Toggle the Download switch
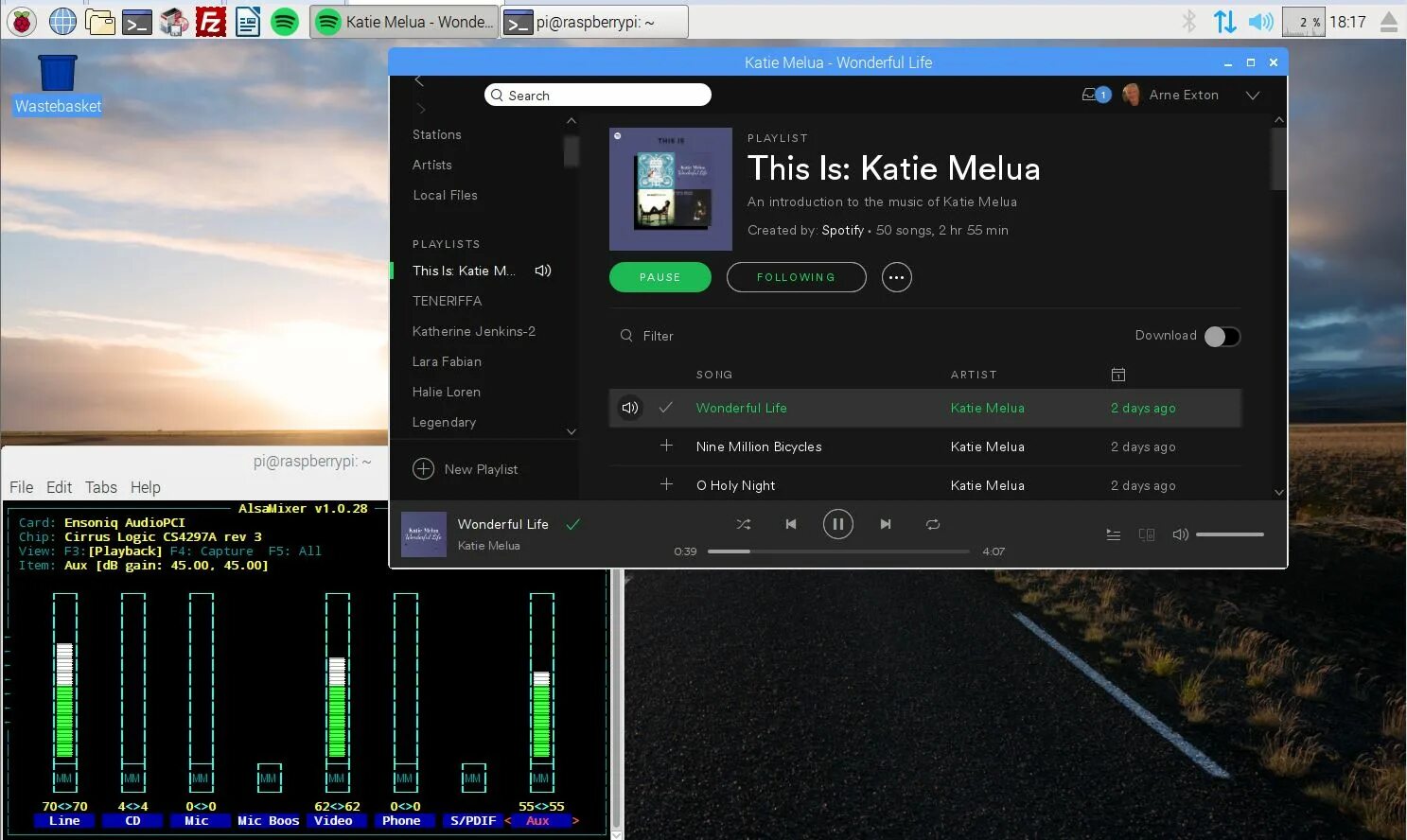This screenshot has width=1407, height=840. click(1222, 336)
